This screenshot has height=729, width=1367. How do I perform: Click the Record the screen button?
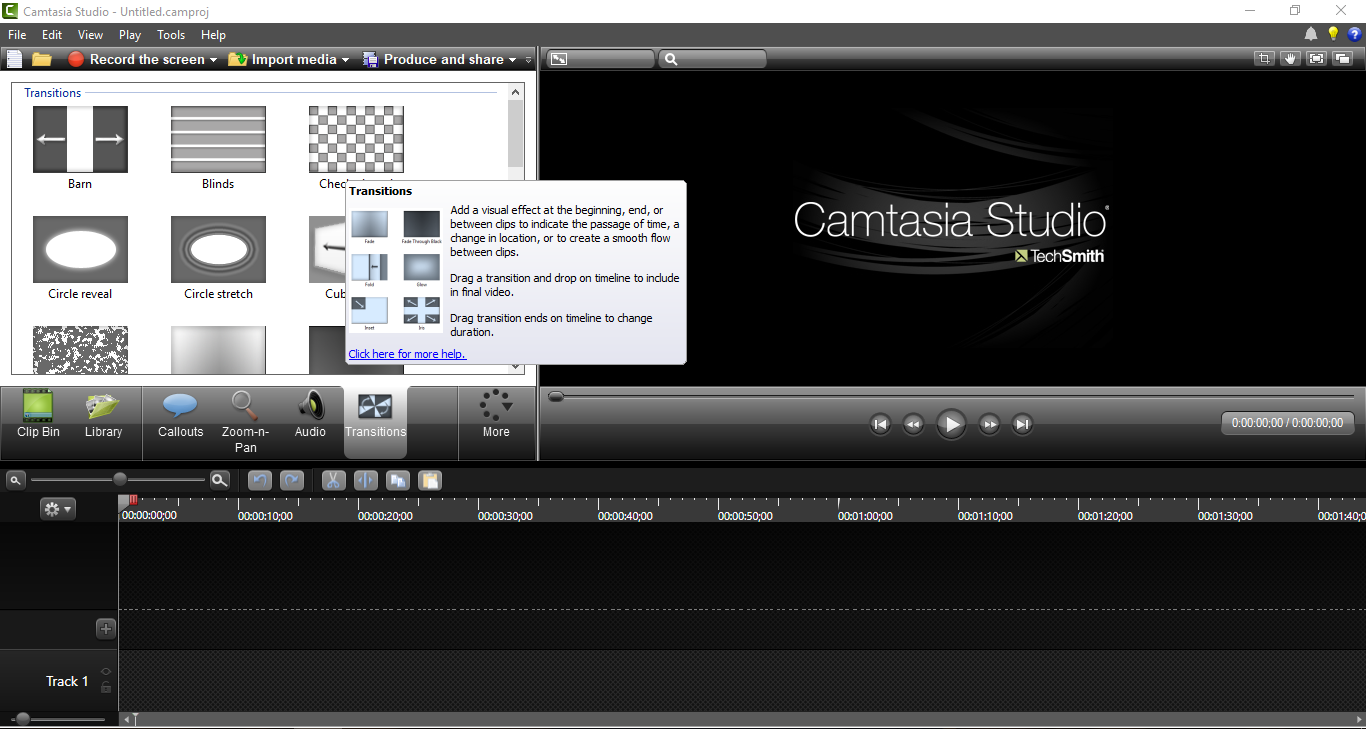pyautogui.click(x=135, y=59)
